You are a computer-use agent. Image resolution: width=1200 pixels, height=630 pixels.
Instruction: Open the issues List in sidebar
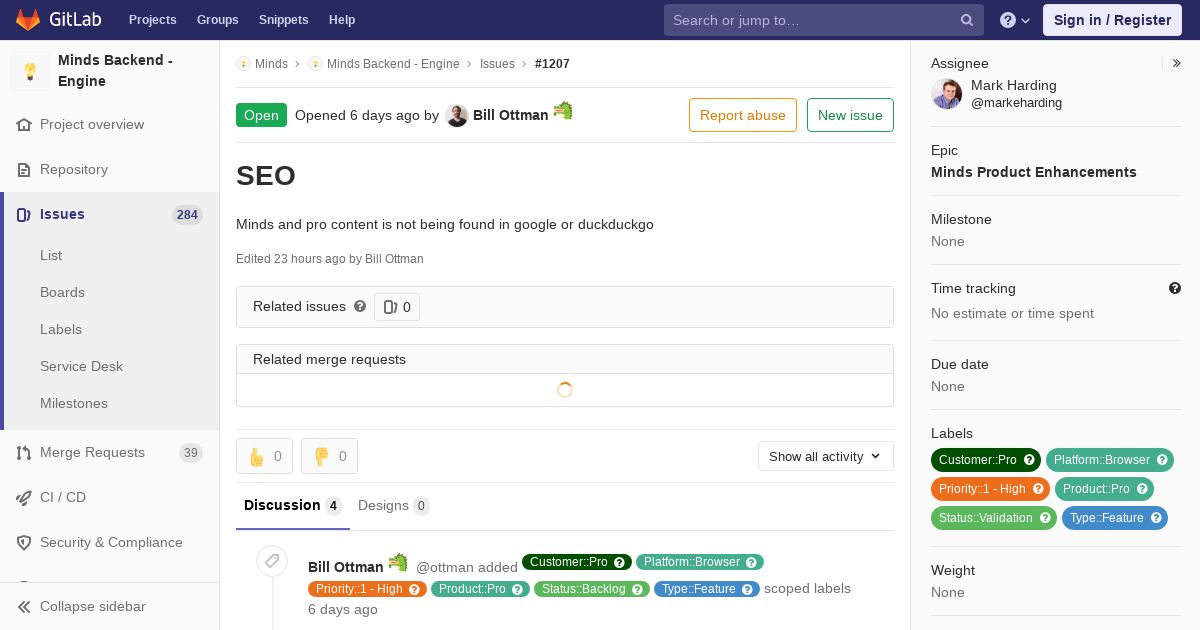pos(51,256)
